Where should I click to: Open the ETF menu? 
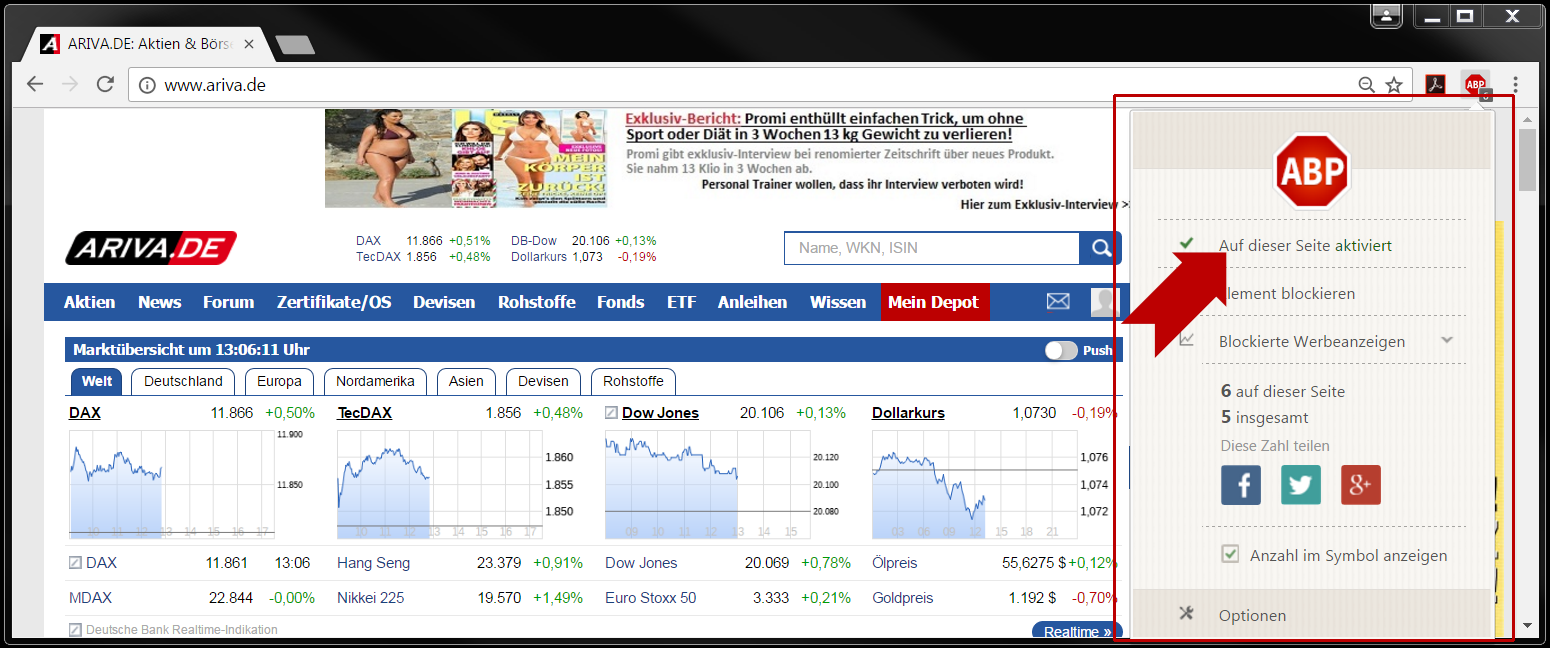682,302
